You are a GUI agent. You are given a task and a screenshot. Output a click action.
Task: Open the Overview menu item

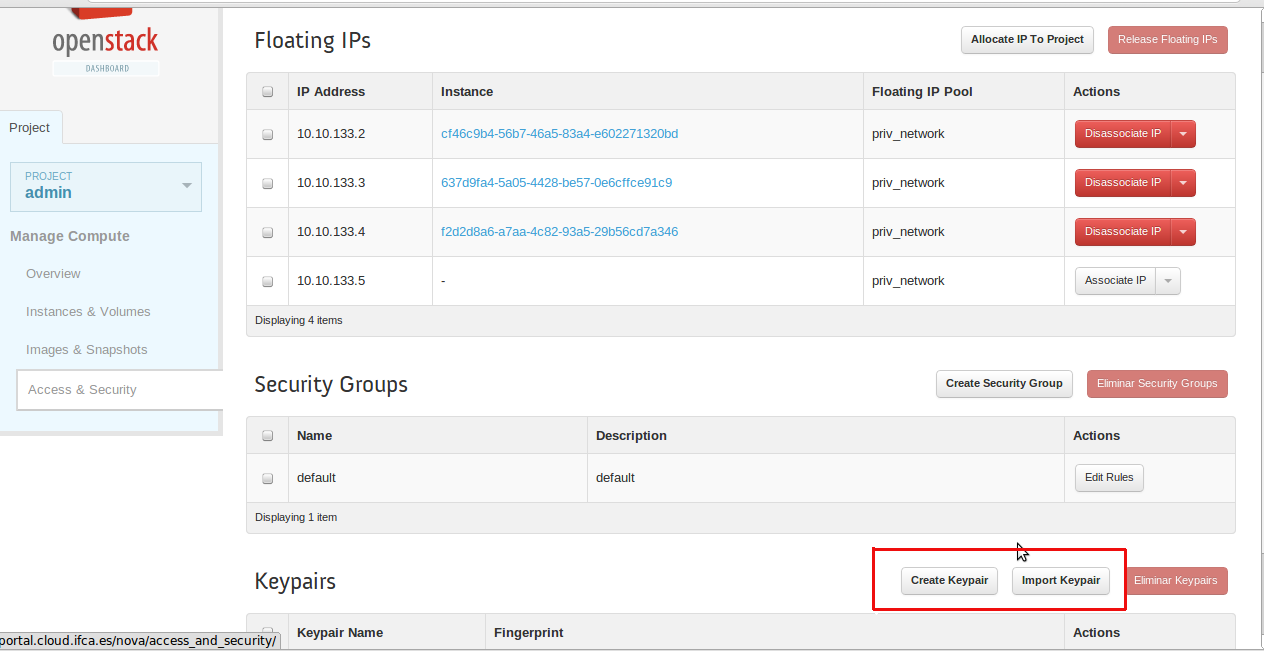53,274
